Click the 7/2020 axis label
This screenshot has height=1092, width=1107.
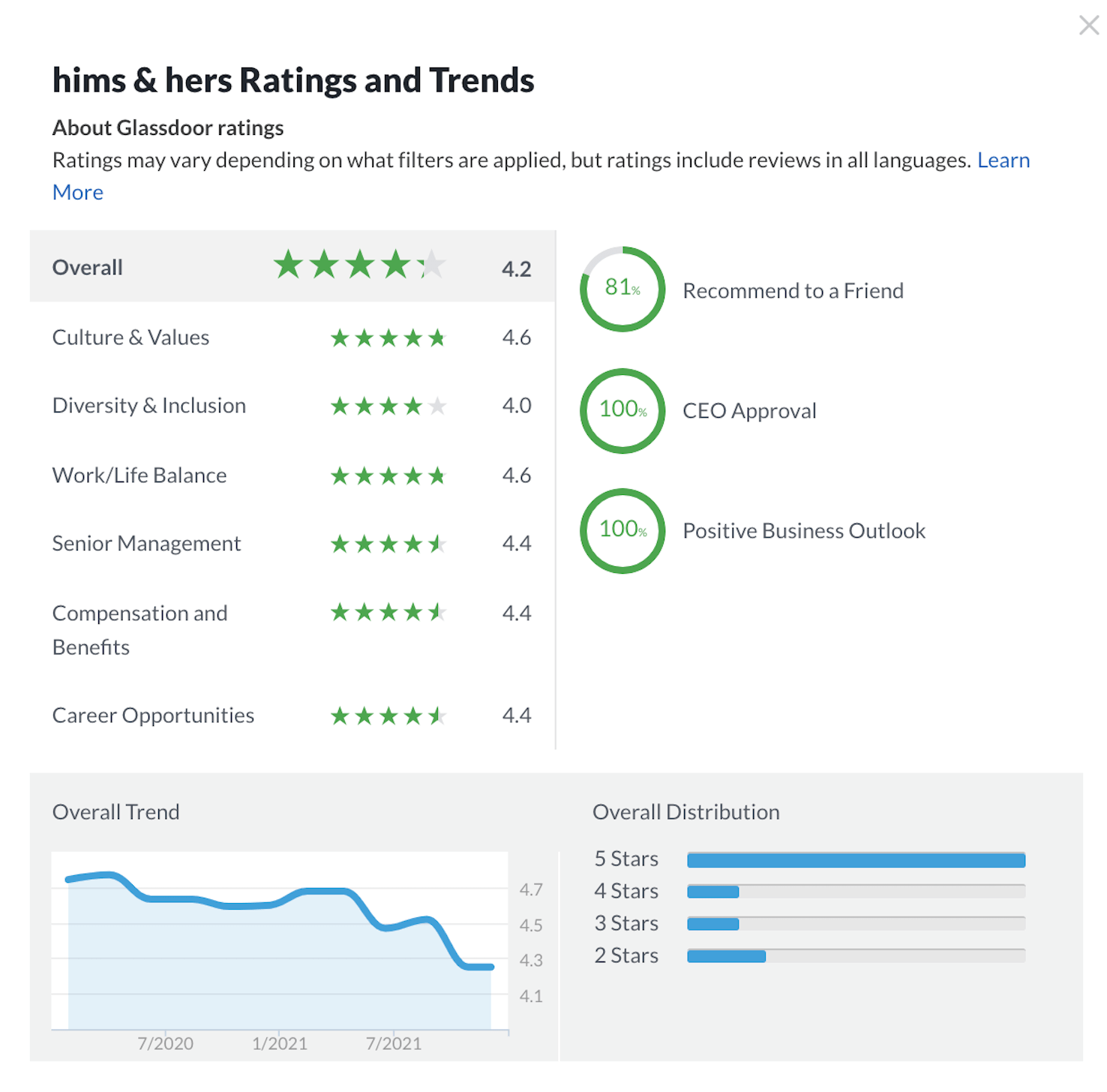[x=165, y=1043]
